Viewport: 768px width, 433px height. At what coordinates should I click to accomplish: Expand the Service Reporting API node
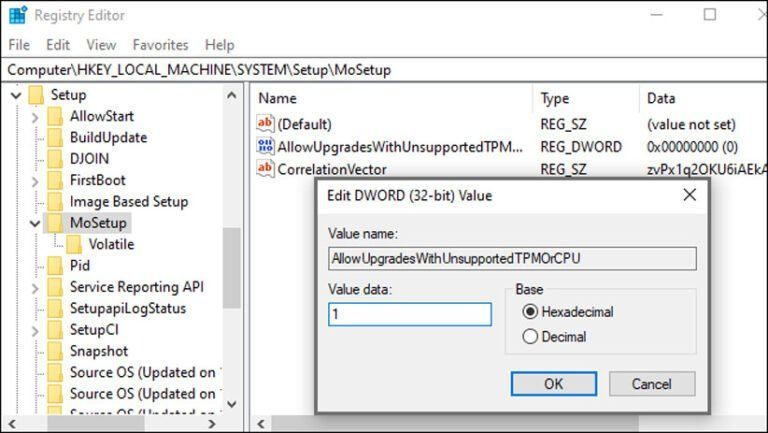pos(35,287)
